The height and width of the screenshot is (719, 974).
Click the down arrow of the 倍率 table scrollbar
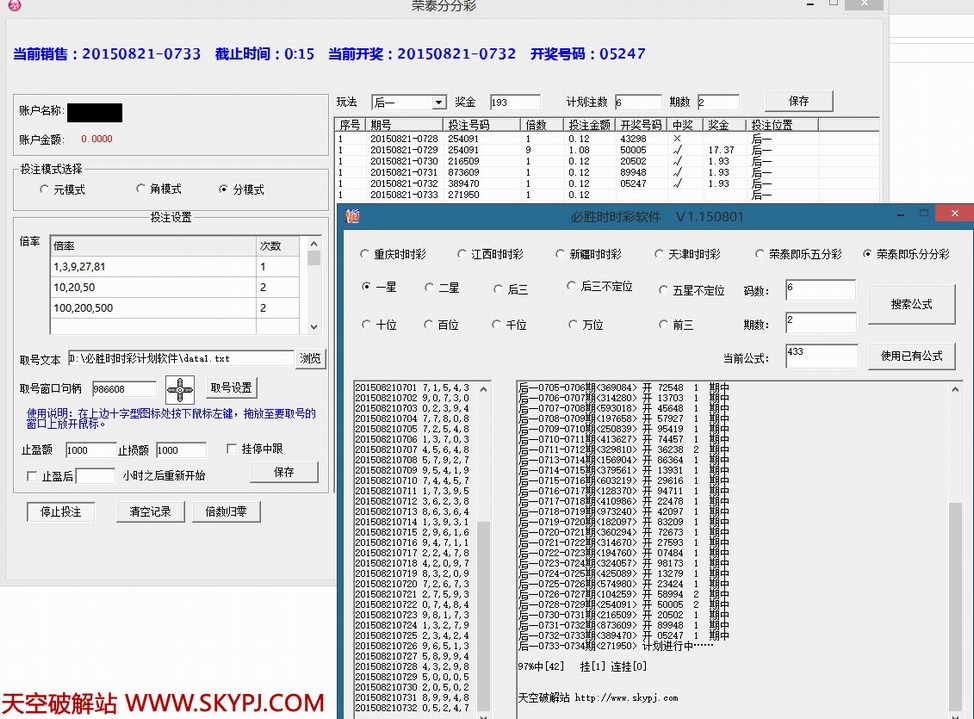[314, 327]
